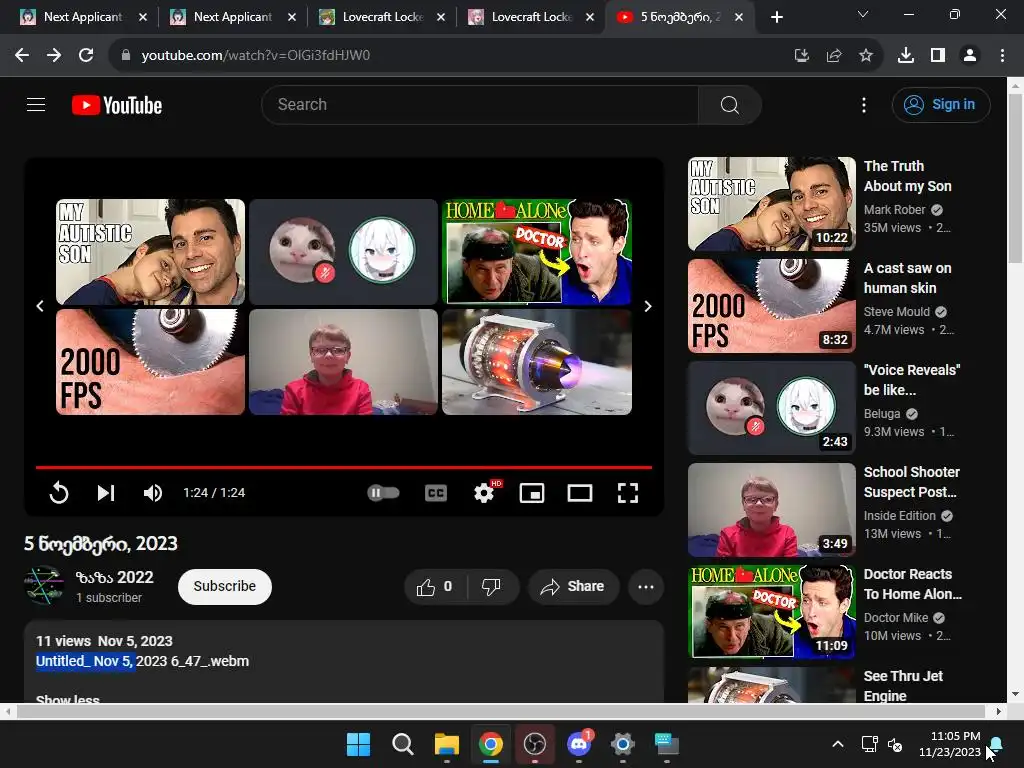
Task: Open School Shooter Suspect sidebar thumbnail
Action: (771, 510)
